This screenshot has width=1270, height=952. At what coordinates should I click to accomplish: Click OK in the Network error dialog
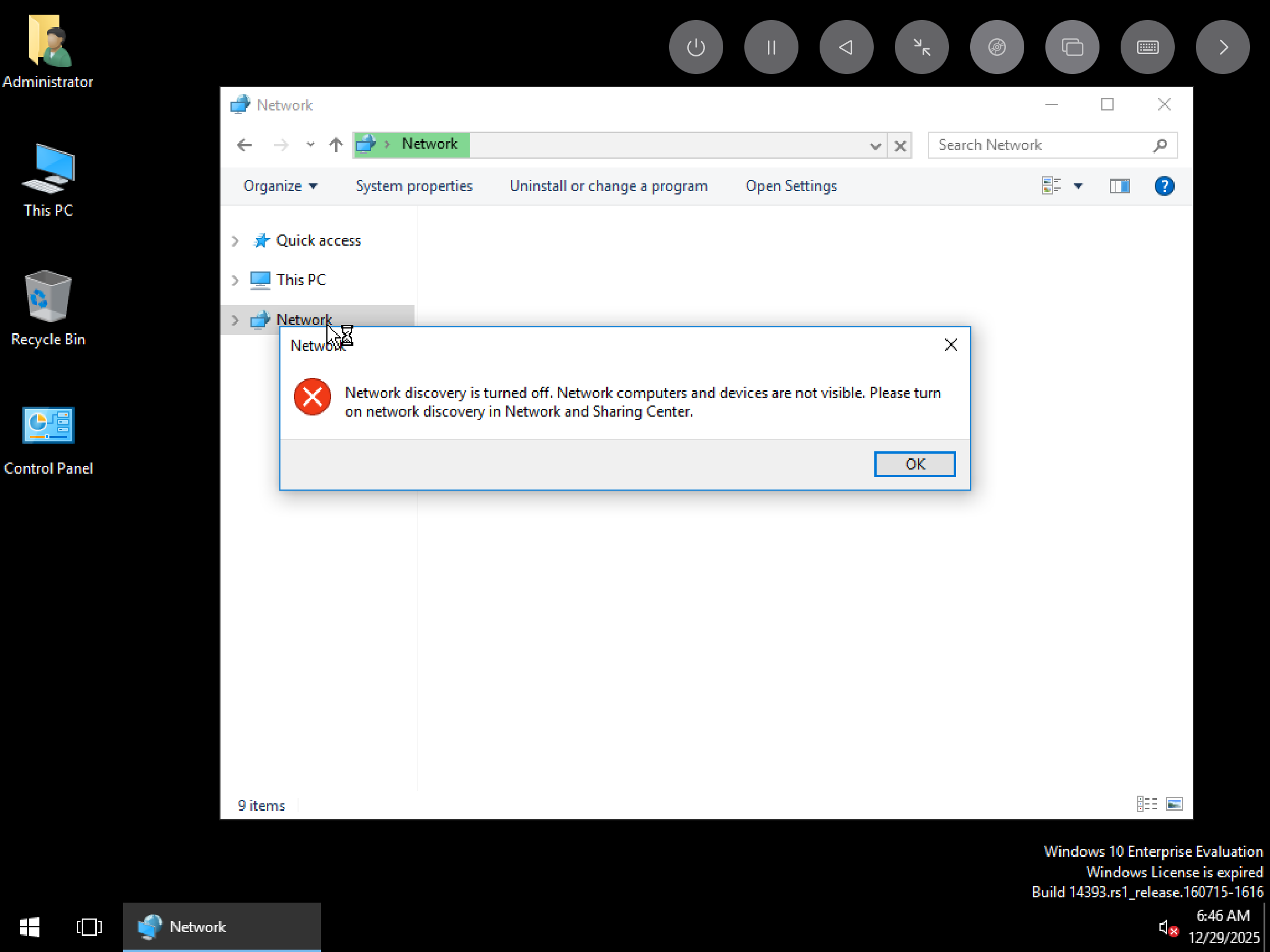(914, 464)
